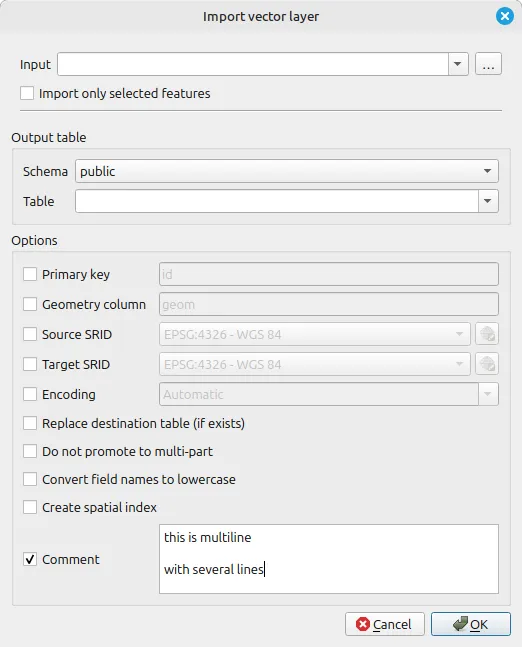Viewport: 522px width, 647px height.
Task: Uncheck the Comment checkbox
Action: pyautogui.click(x=30, y=559)
